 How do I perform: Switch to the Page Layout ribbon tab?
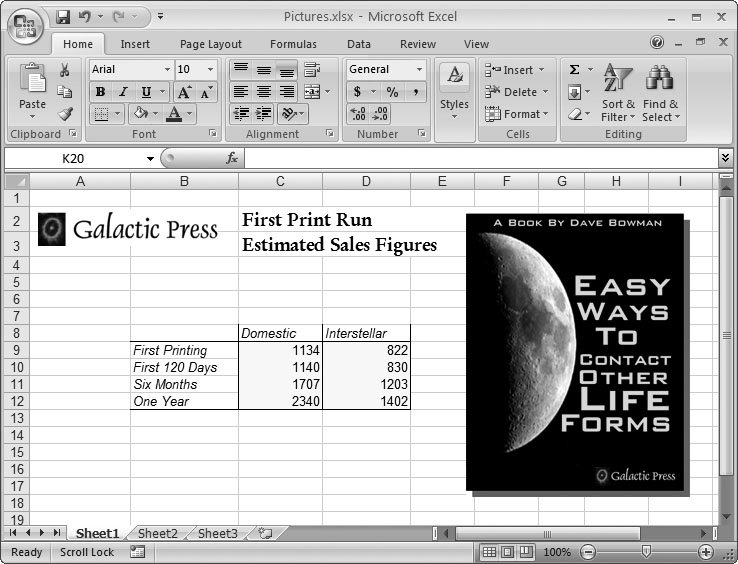click(210, 44)
